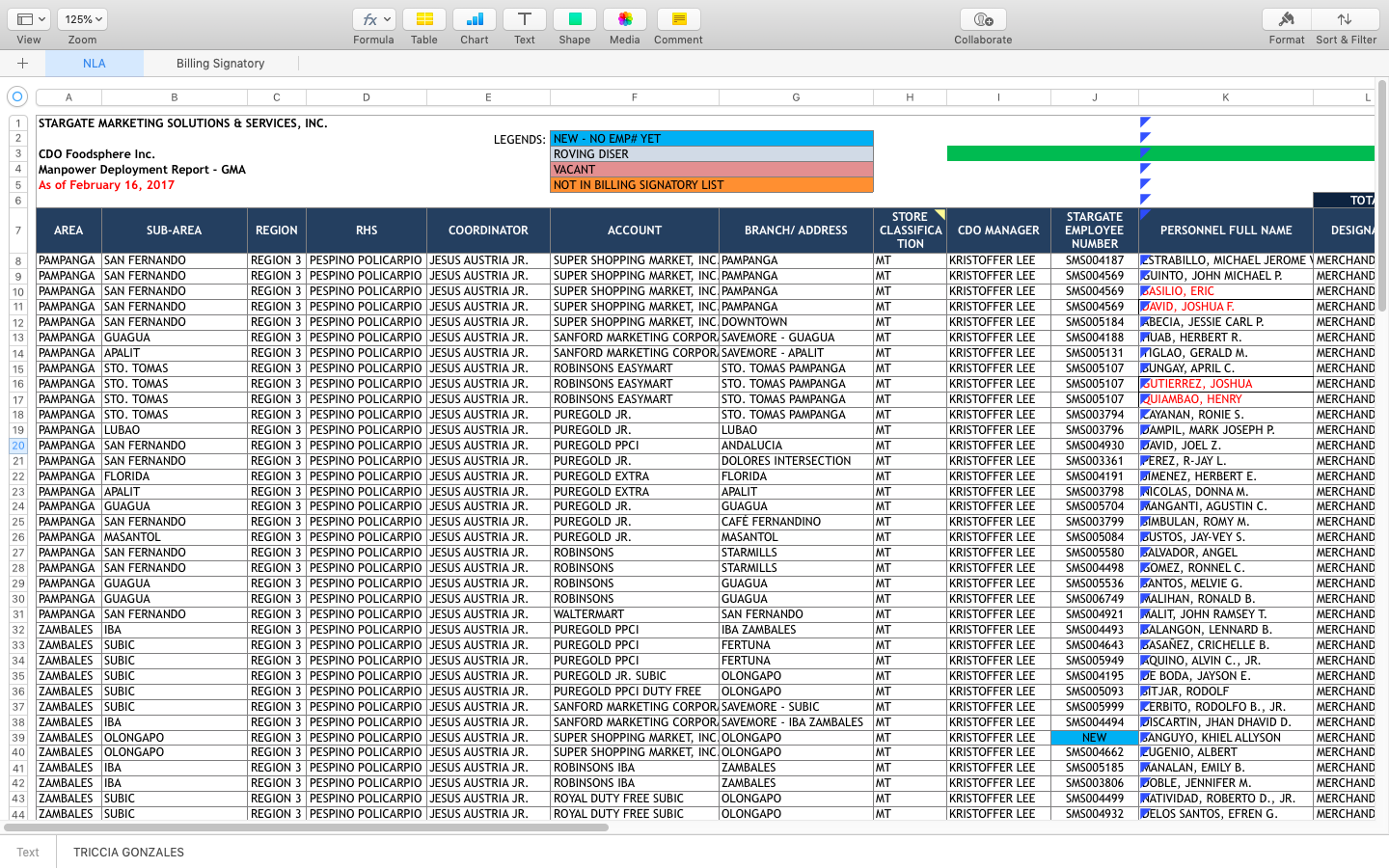The image size is (1389, 868).
Task: Insert a Table from the toolbar
Action: point(424,19)
